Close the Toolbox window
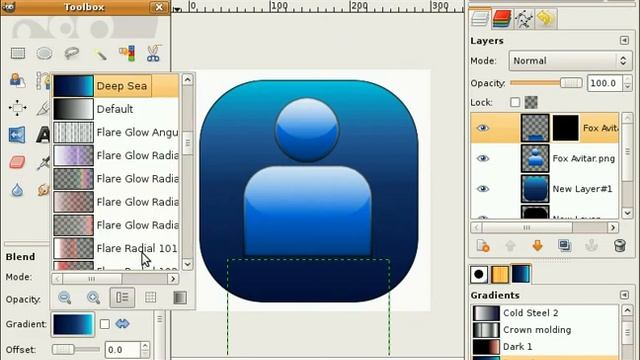Viewport: 640px width, 360px height. point(159,7)
